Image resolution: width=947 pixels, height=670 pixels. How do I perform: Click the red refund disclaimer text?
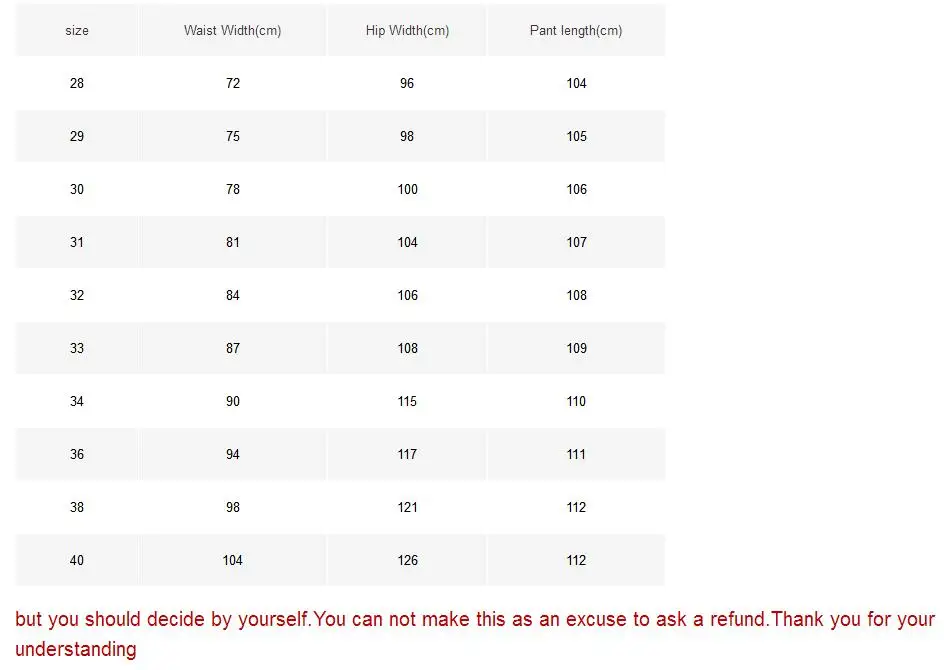pyautogui.click(x=475, y=634)
